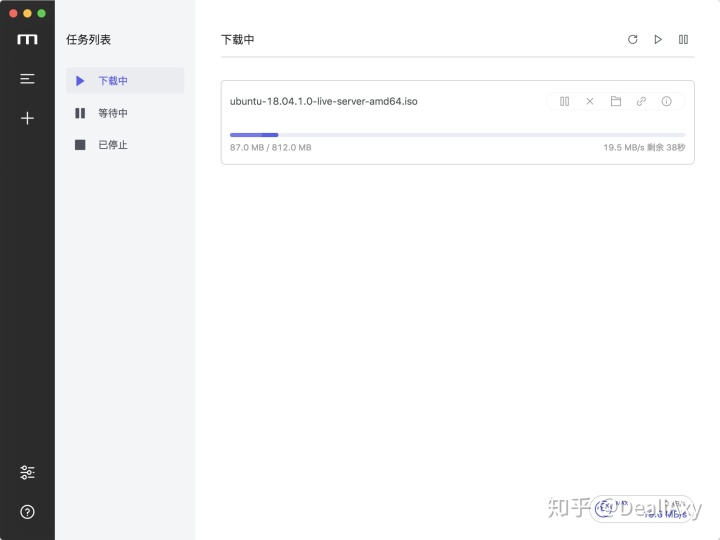Add a new download task with plus icon
This screenshot has height=540, width=720.
27,118
